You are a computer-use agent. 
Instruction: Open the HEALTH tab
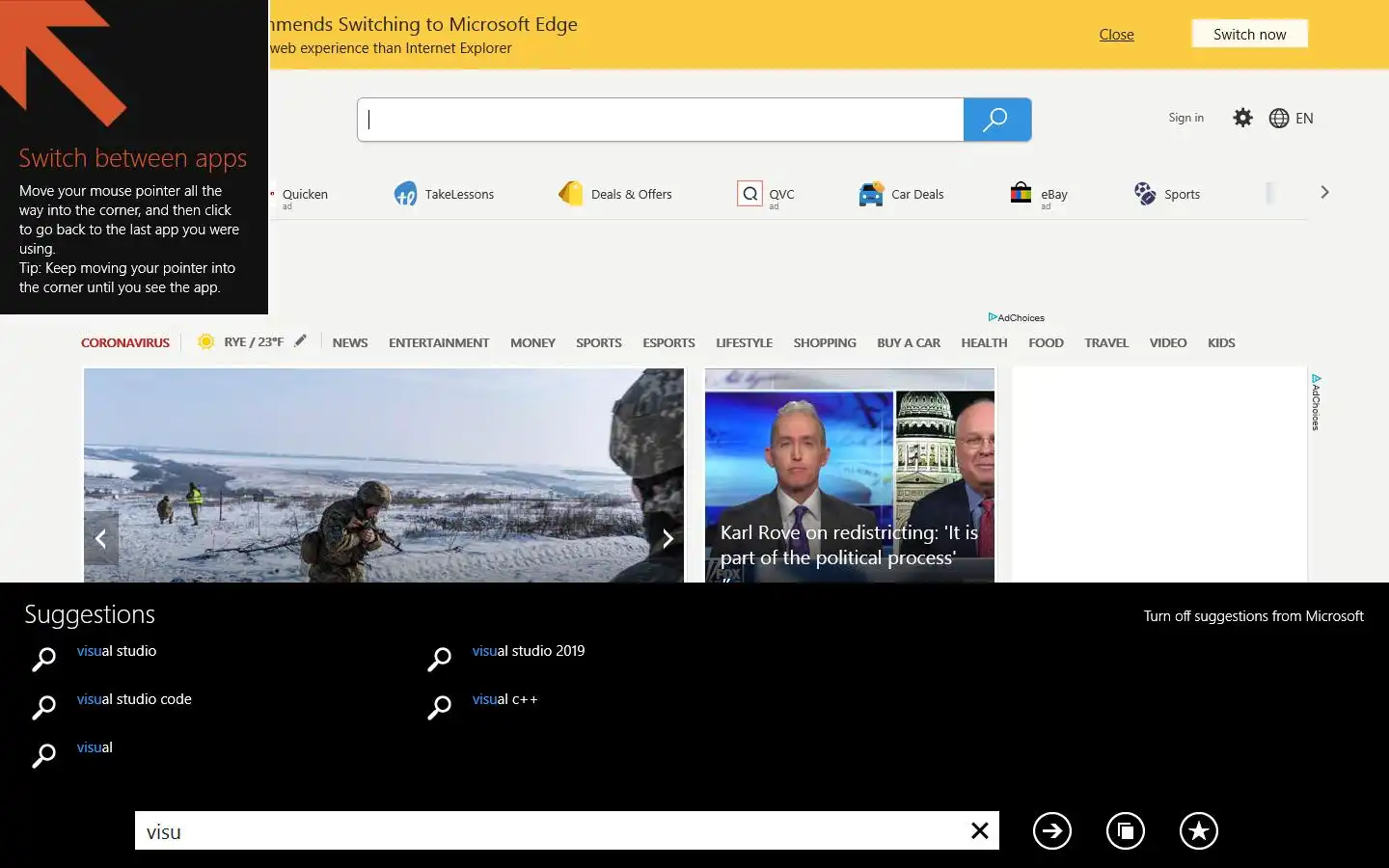(x=984, y=342)
